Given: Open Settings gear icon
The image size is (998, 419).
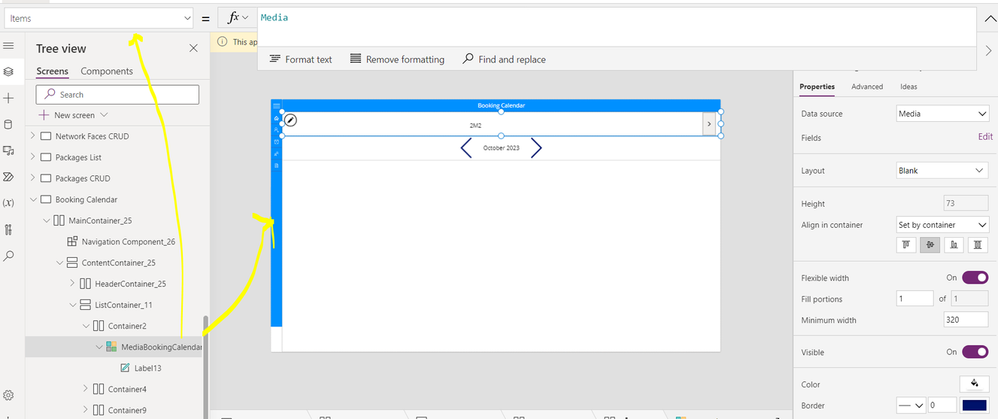Looking at the screenshot, I should (x=8, y=395).
